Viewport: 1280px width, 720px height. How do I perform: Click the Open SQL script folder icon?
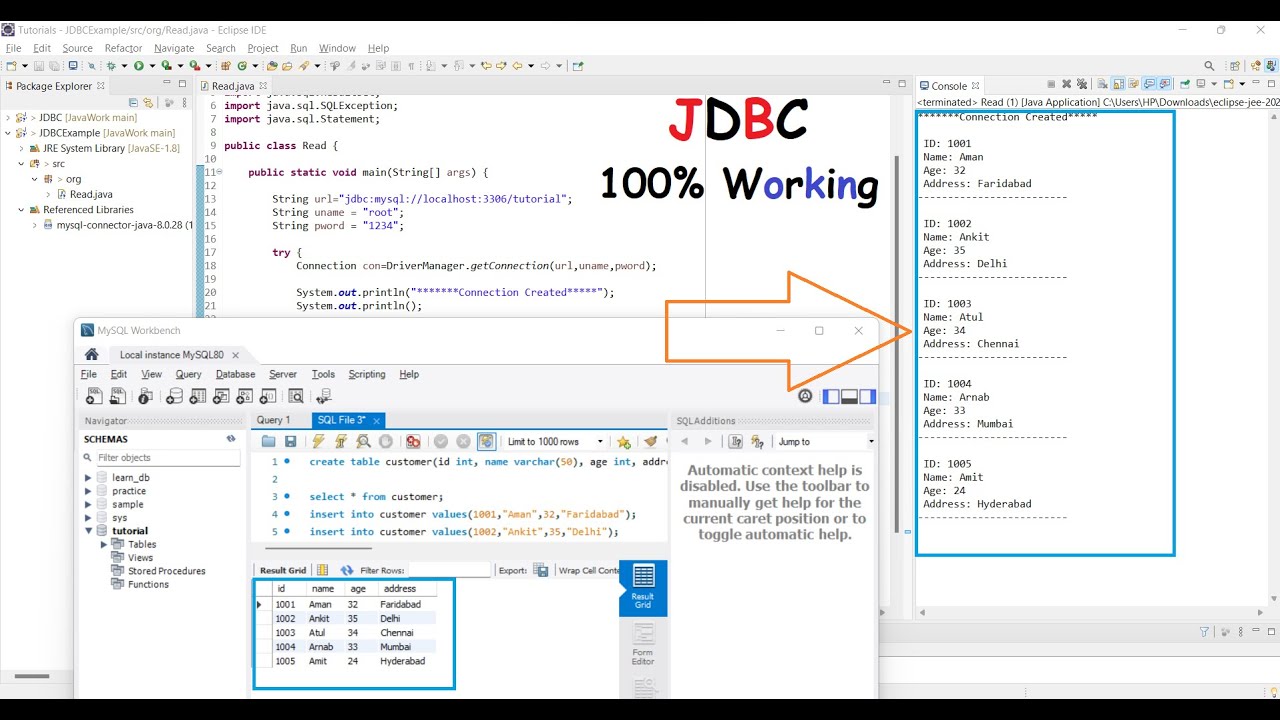click(x=268, y=441)
